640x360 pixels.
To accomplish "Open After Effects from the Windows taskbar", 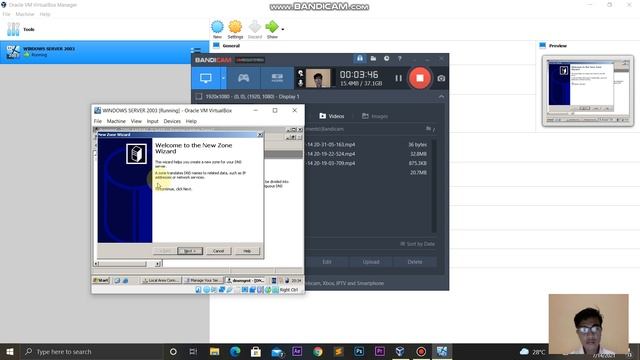I will tap(297, 351).
